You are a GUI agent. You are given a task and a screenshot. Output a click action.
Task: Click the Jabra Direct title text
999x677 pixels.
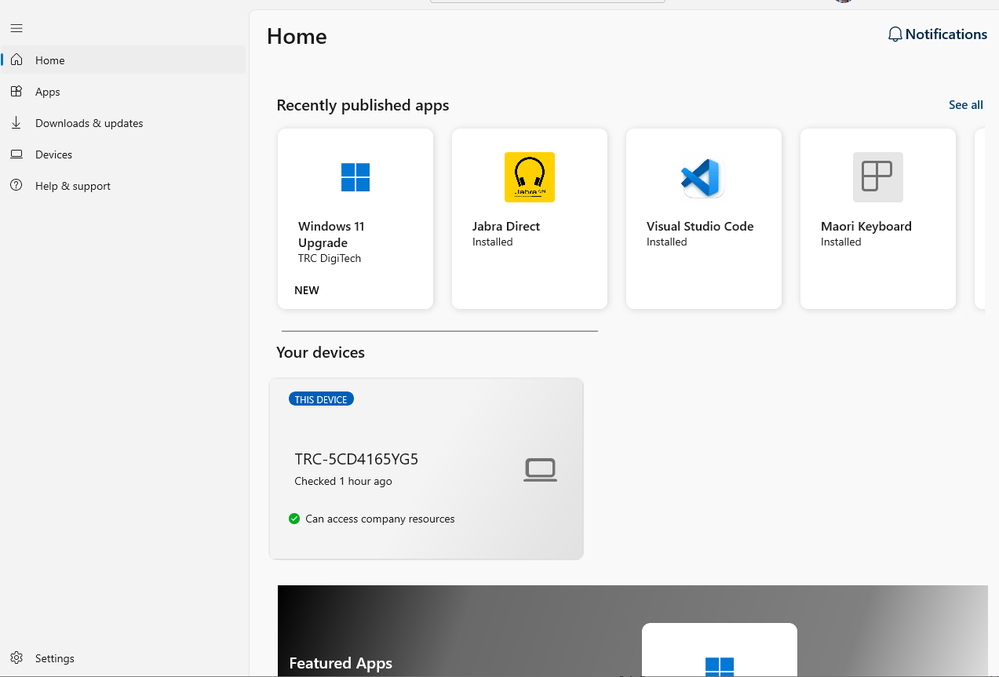pyautogui.click(x=506, y=226)
